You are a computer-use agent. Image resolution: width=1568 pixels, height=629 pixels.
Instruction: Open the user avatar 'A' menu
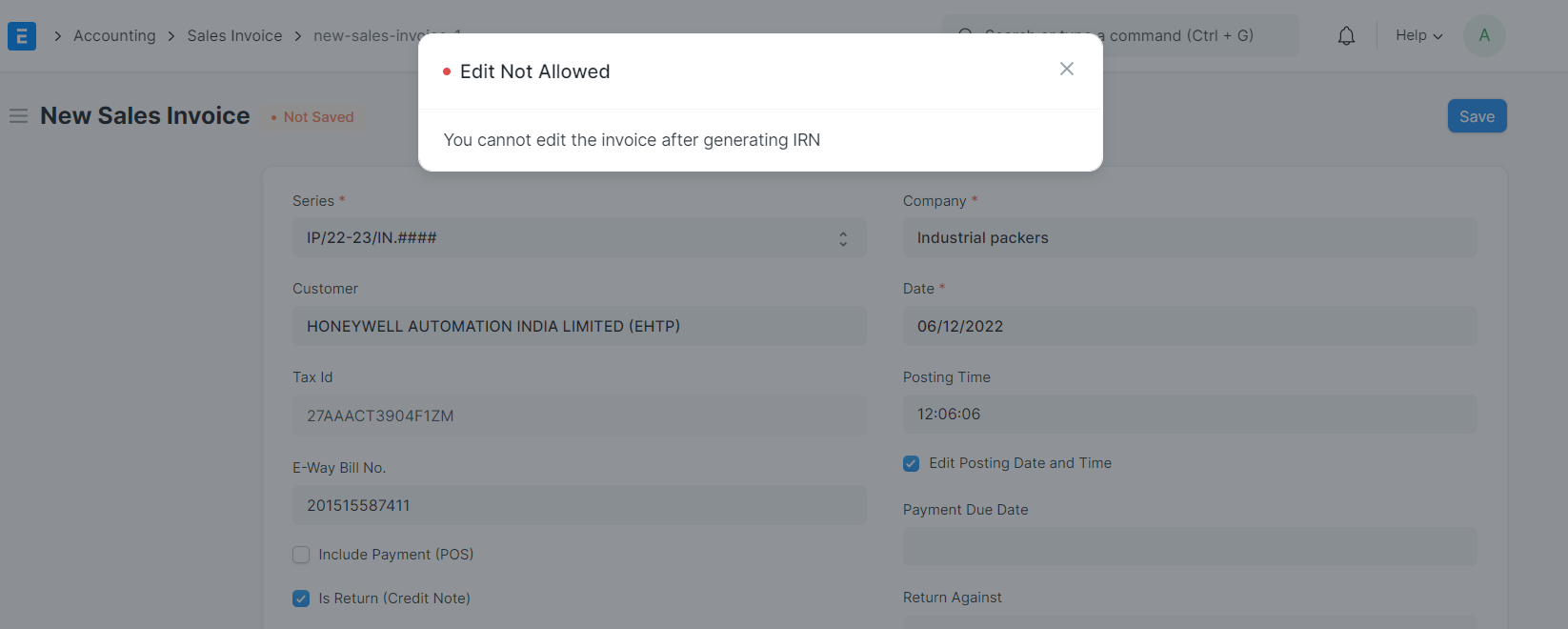(x=1484, y=35)
